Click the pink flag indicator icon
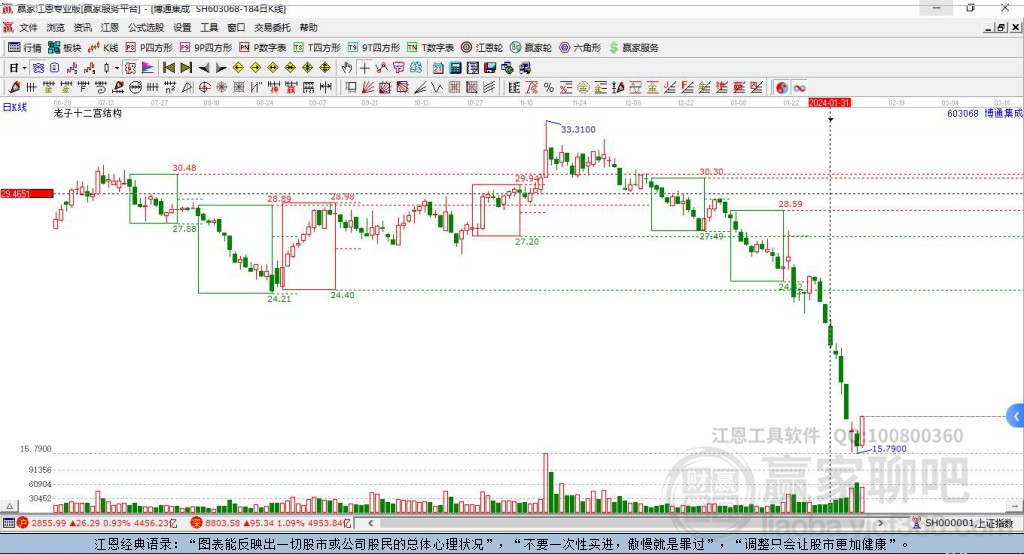The image size is (1024, 554). coord(148,68)
